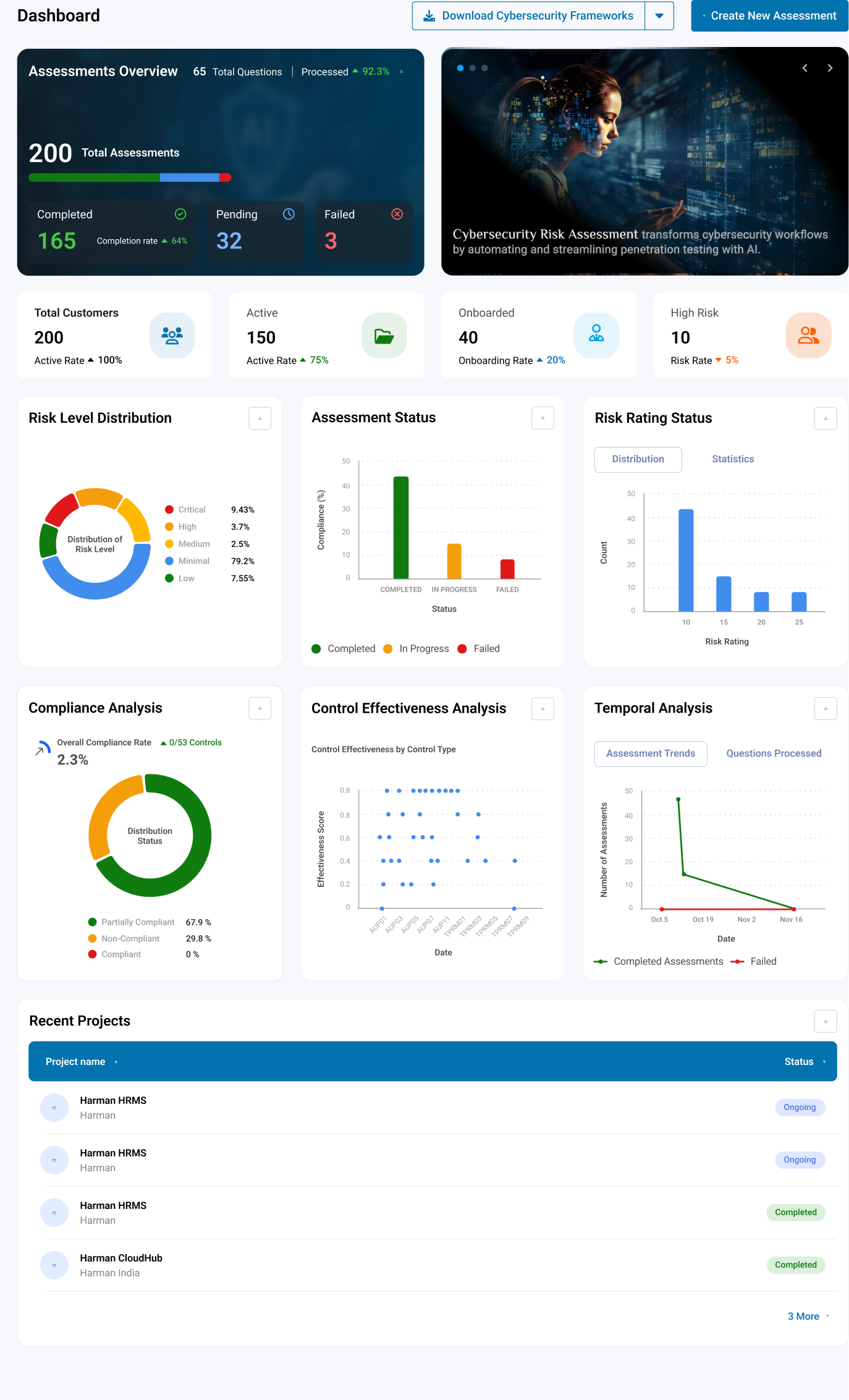The height and width of the screenshot is (1400, 849).
Task: Toggle the Completed legend in Assessment Status
Action: (x=344, y=648)
